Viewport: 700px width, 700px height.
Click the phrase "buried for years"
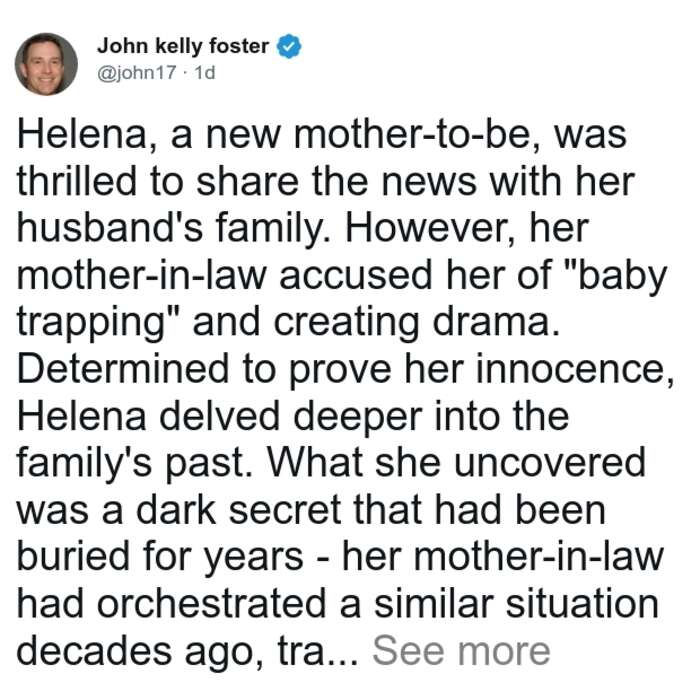coord(160,558)
